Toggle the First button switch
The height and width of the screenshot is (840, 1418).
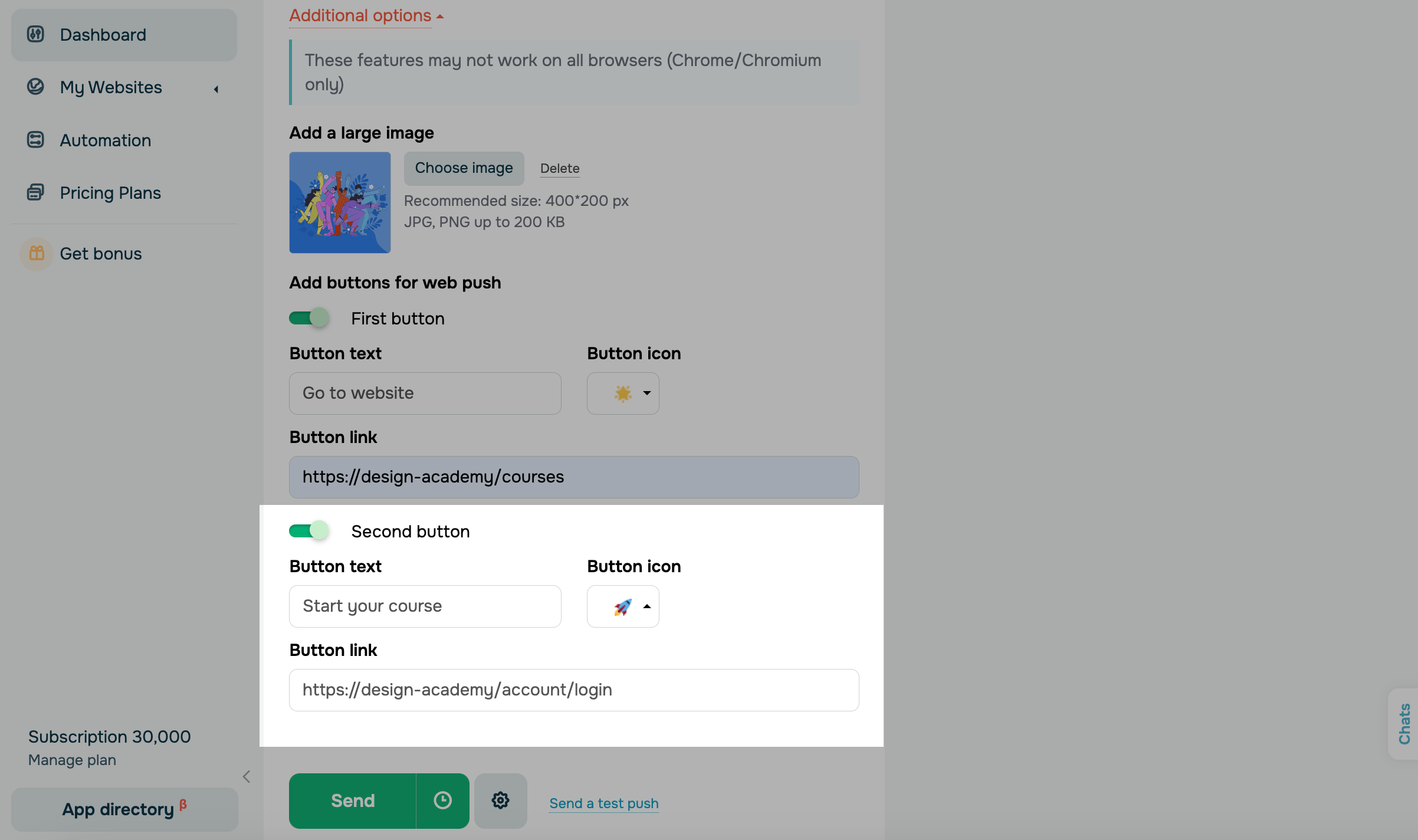309,318
